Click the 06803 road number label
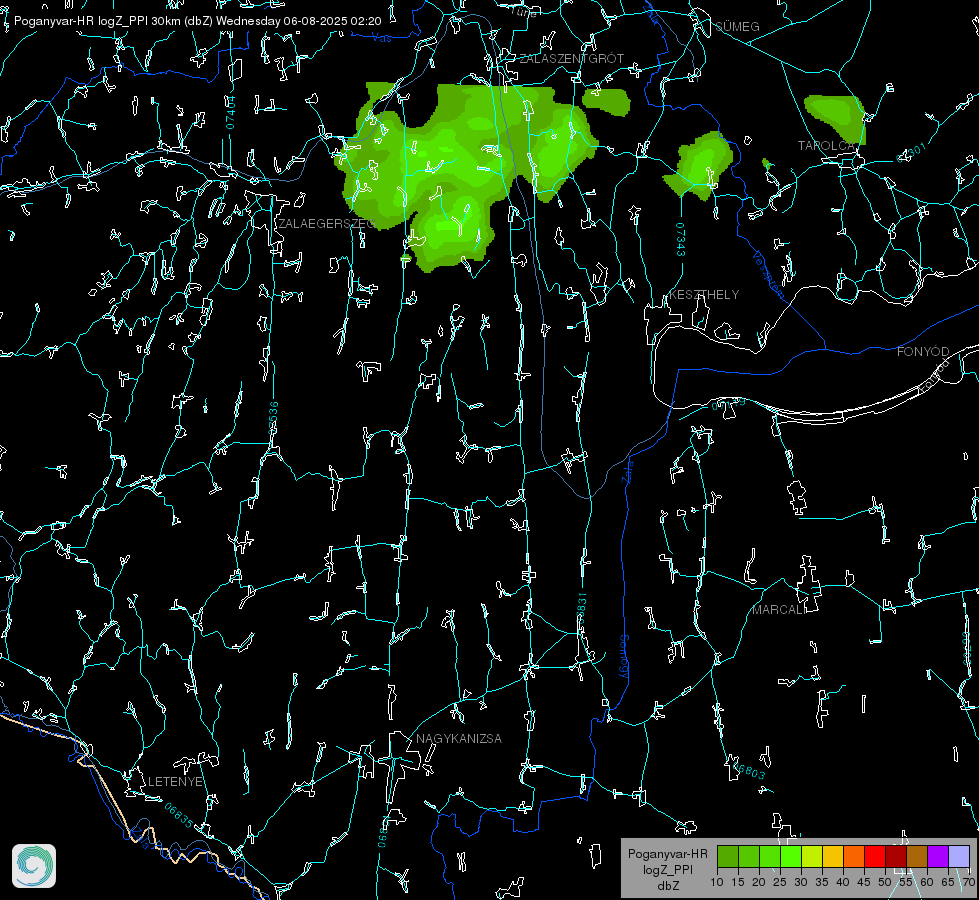The image size is (979, 900). tap(748, 769)
